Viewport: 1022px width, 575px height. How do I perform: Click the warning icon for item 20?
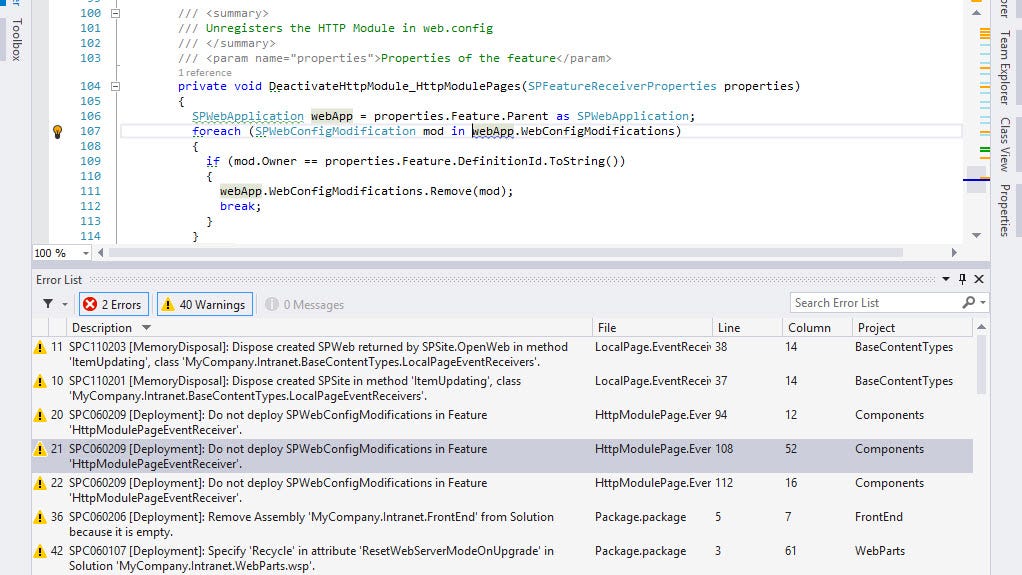(40, 415)
